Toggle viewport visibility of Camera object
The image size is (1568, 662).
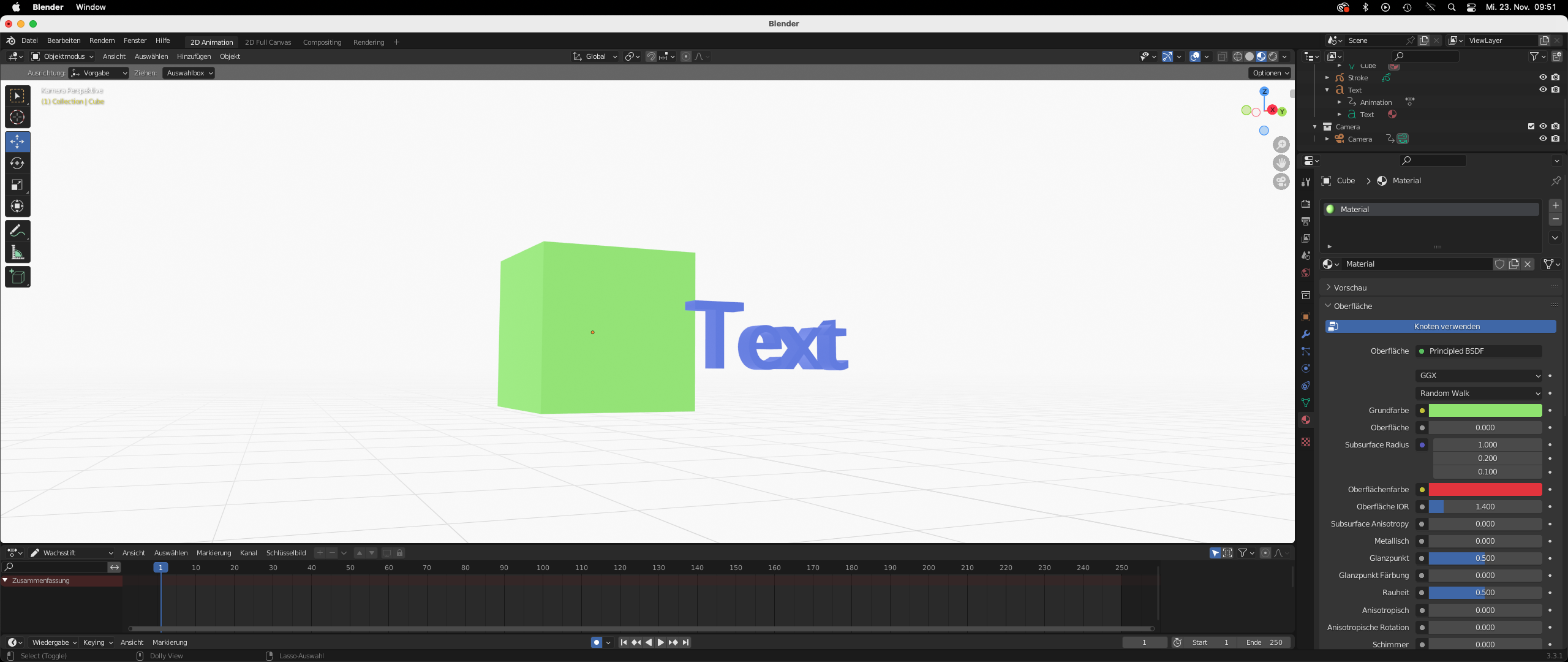(x=1543, y=139)
